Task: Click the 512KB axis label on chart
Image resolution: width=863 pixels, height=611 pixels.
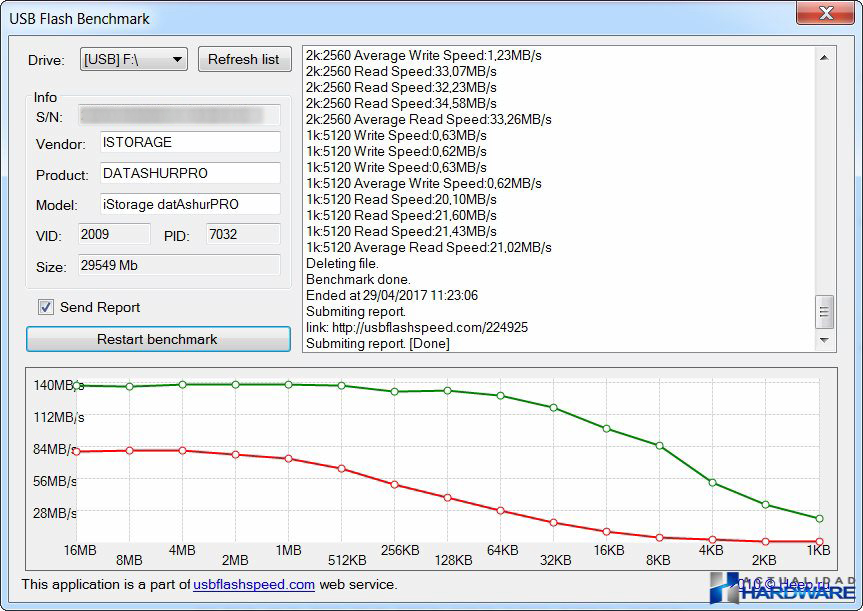Action: coord(347,560)
